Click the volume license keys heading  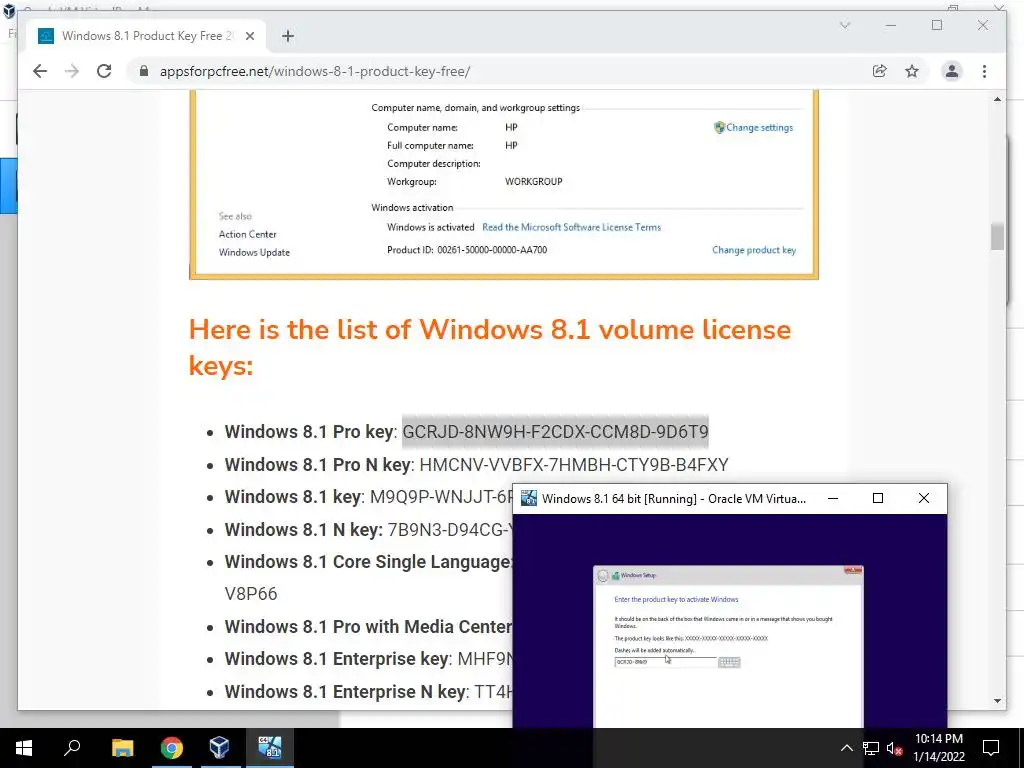click(490, 347)
